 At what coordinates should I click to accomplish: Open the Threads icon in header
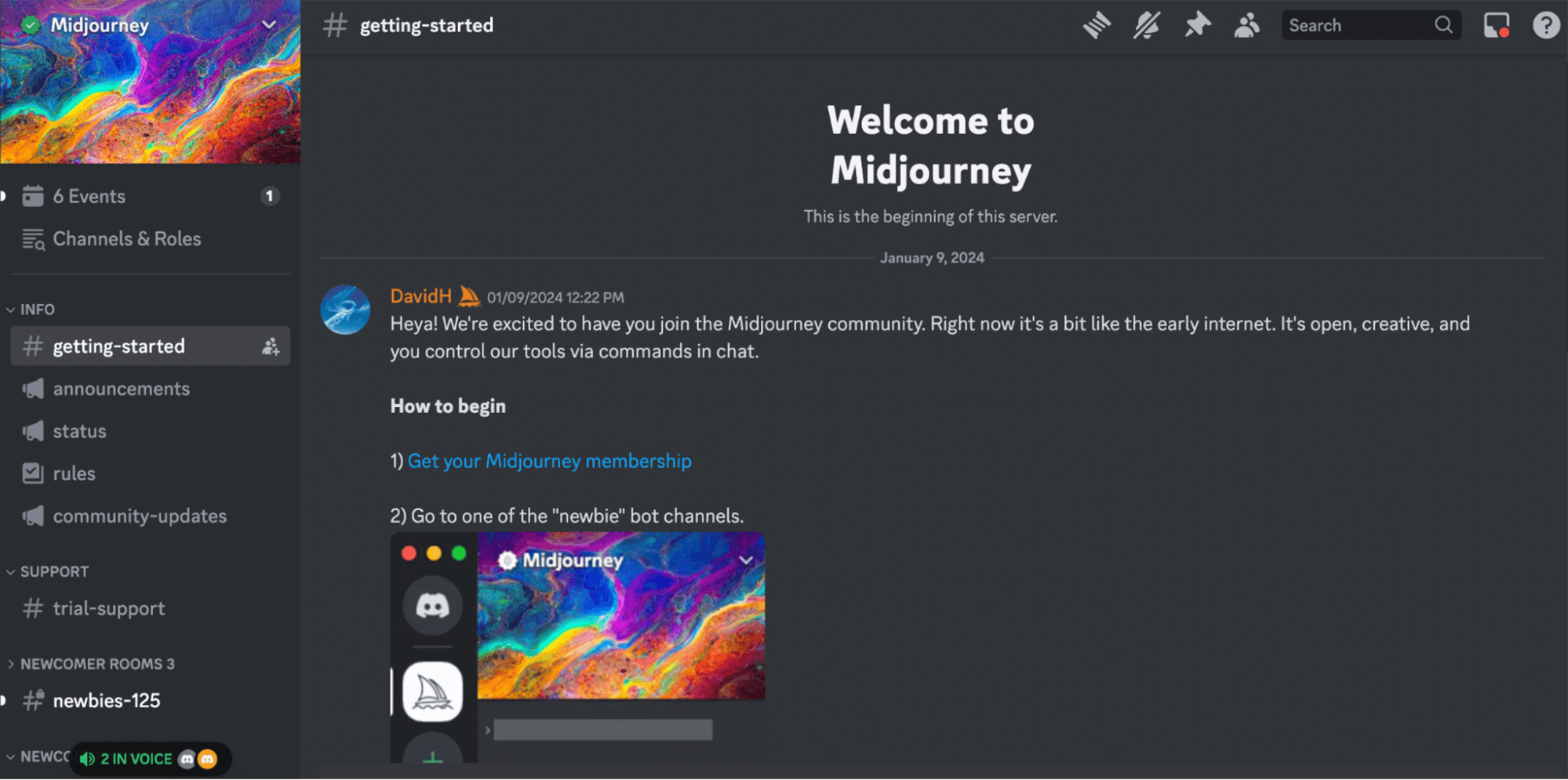pyautogui.click(x=1096, y=25)
